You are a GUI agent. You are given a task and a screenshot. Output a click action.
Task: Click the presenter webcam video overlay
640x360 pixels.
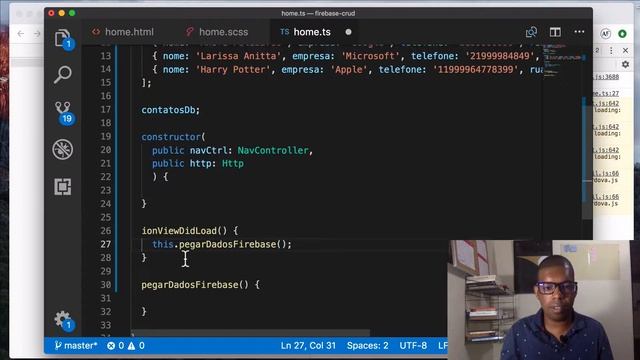pyautogui.click(x=544, y=300)
